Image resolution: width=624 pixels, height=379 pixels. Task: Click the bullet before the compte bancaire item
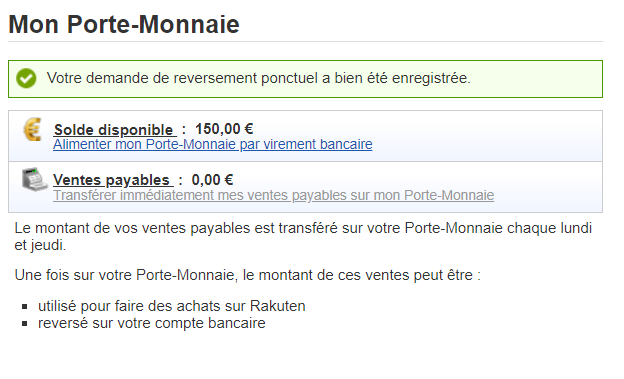[25, 323]
